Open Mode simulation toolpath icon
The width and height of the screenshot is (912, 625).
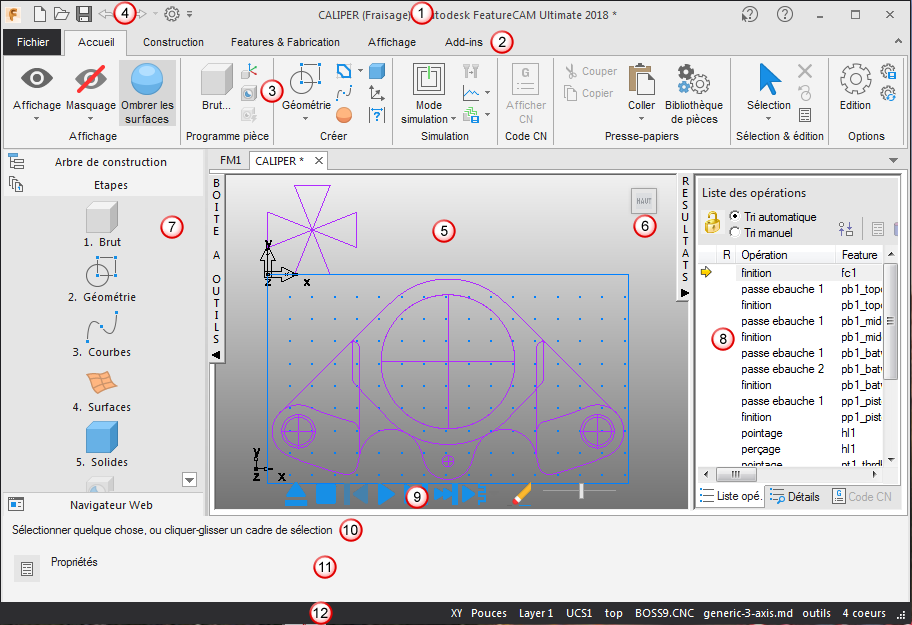point(429,79)
